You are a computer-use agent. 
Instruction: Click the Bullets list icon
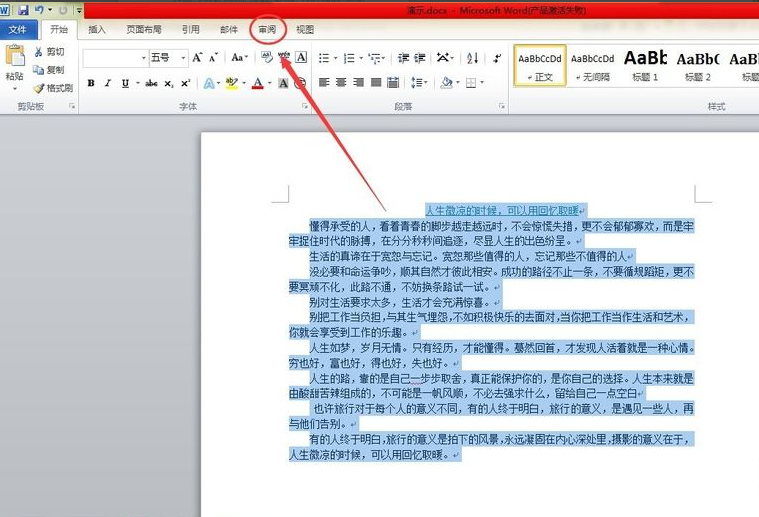point(324,58)
